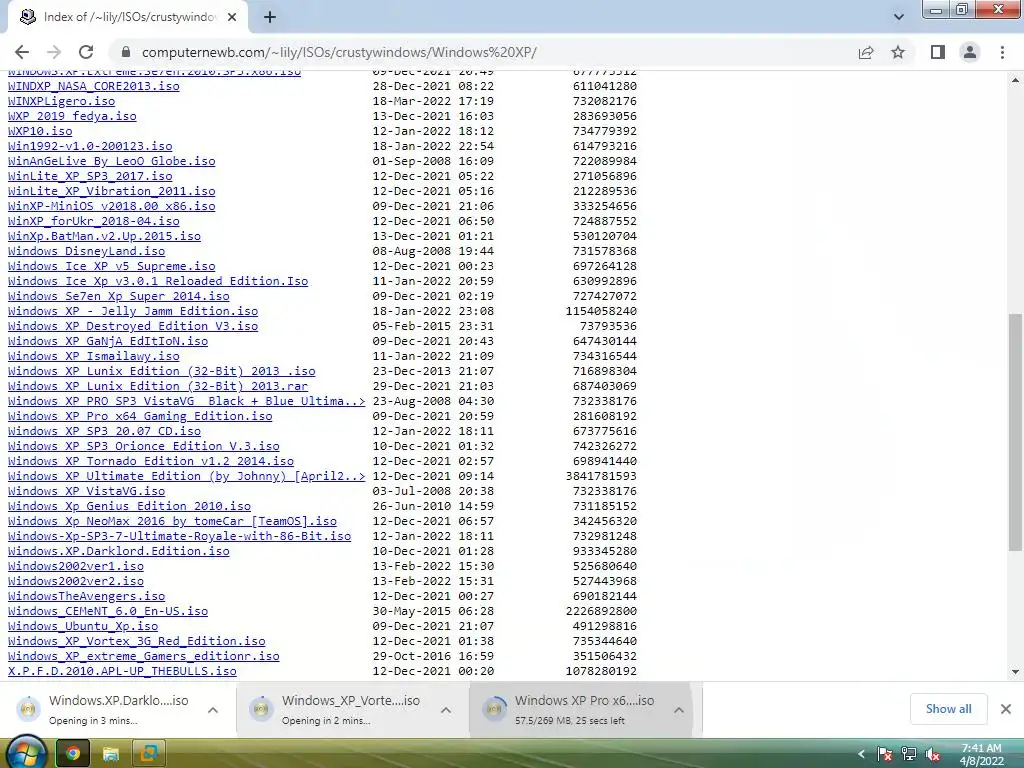The height and width of the screenshot is (768, 1024).
Task: Open WINDXP_NASA_CORE2013.iso link
Action: pos(93,86)
